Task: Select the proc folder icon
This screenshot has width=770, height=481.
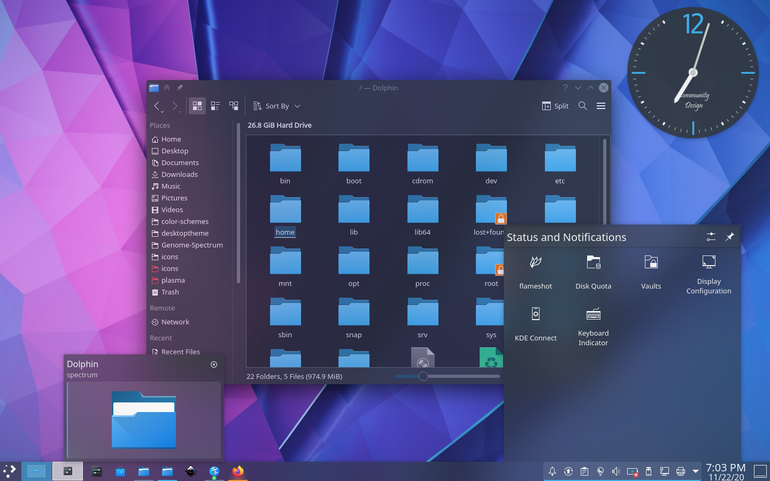Action: [x=422, y=261]
